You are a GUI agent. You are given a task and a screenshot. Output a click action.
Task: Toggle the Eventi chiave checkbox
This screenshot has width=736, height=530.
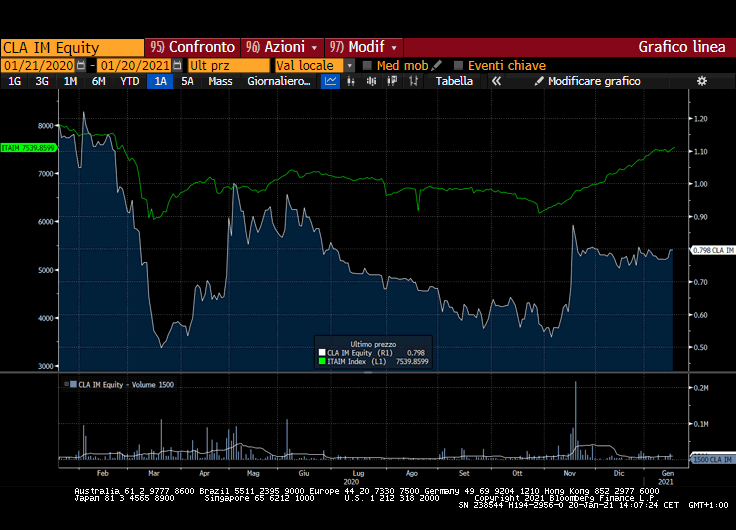pos(459,65)
